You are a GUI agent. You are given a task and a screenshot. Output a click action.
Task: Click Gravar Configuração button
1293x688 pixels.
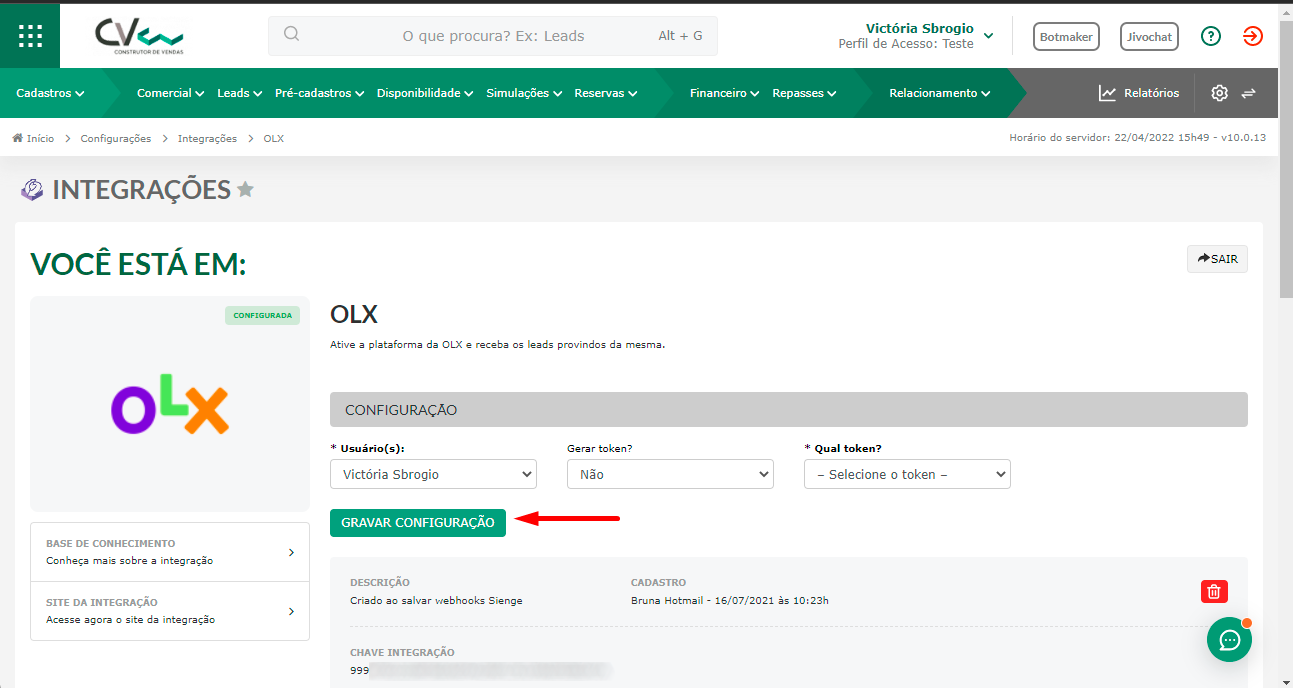pos(418,522)
